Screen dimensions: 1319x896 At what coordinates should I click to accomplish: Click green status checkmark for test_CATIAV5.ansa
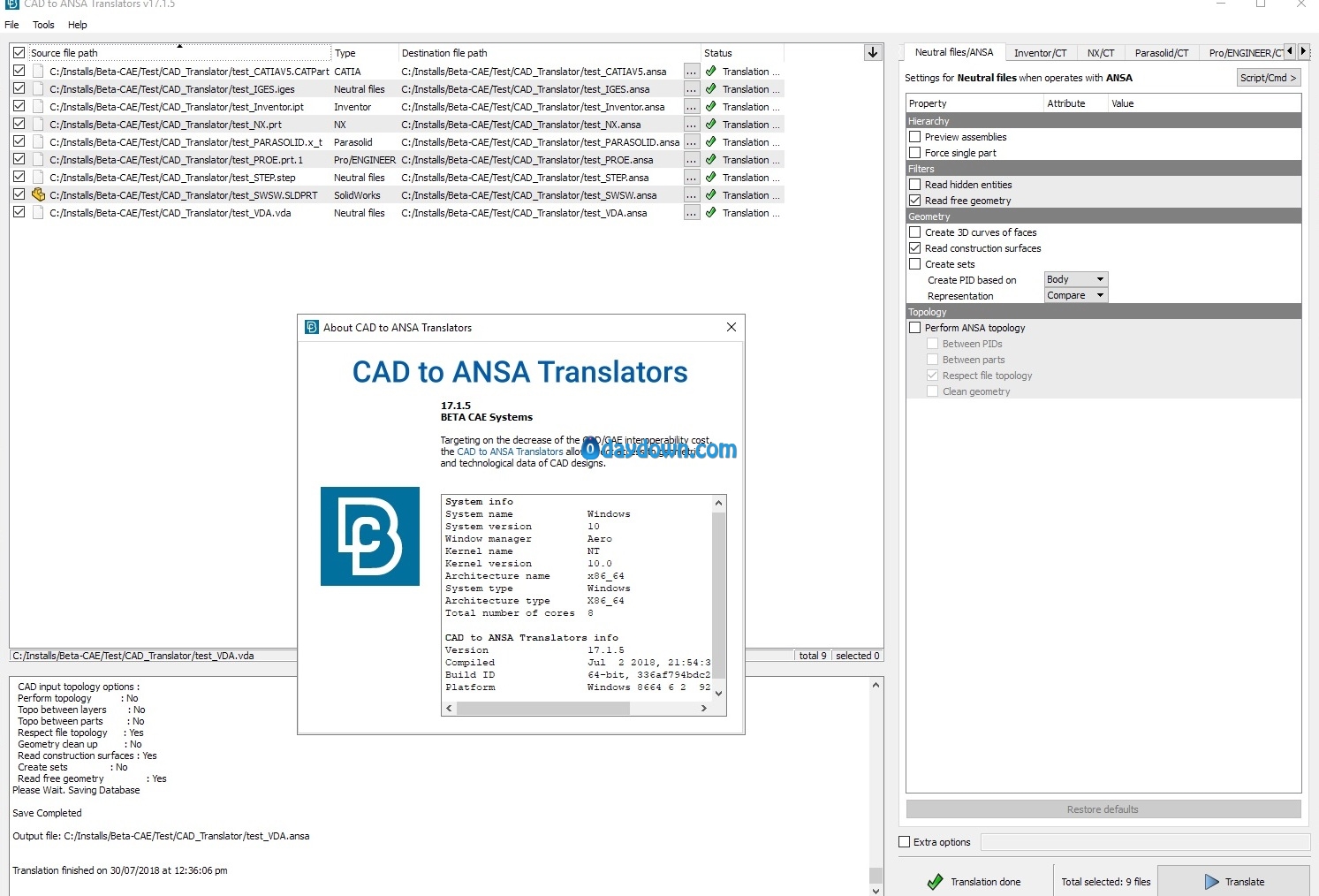pos(710,71)
